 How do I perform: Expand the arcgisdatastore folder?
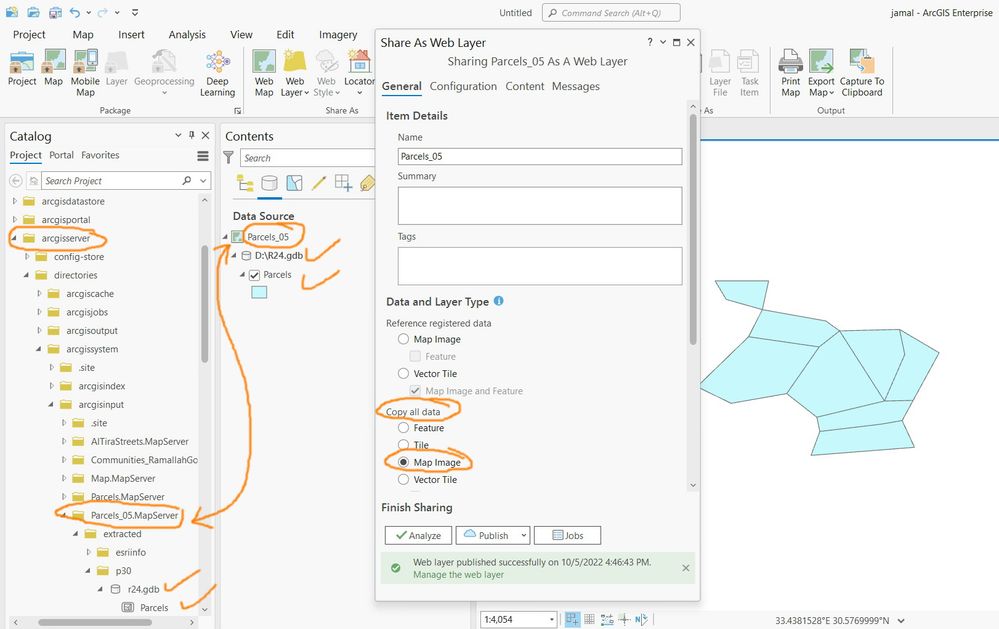click(15, 201)
